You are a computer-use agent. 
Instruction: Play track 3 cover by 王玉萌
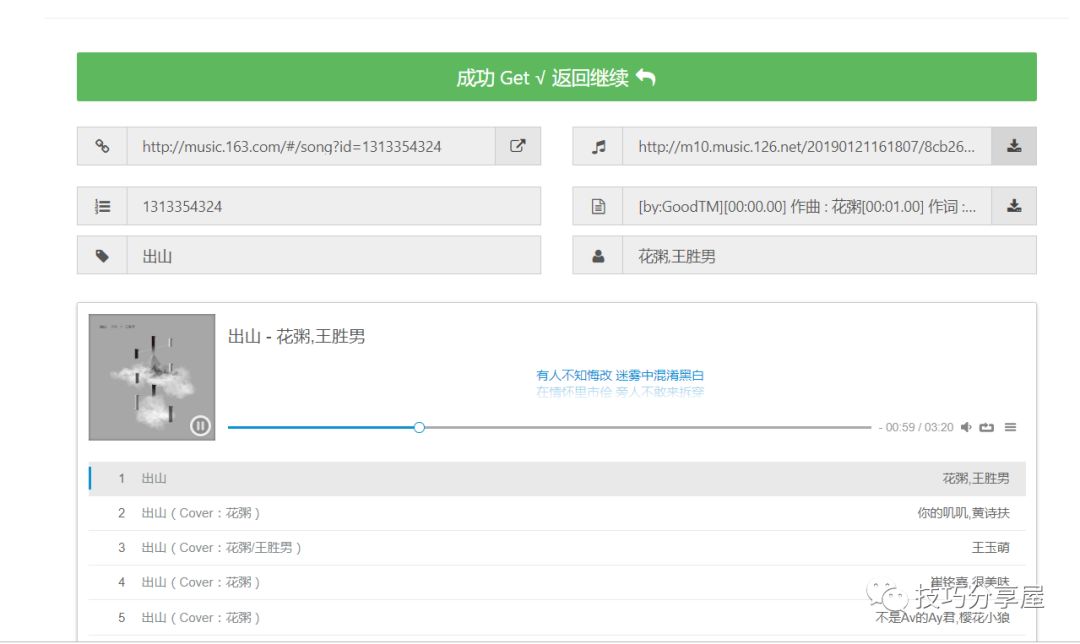(557, 548)
